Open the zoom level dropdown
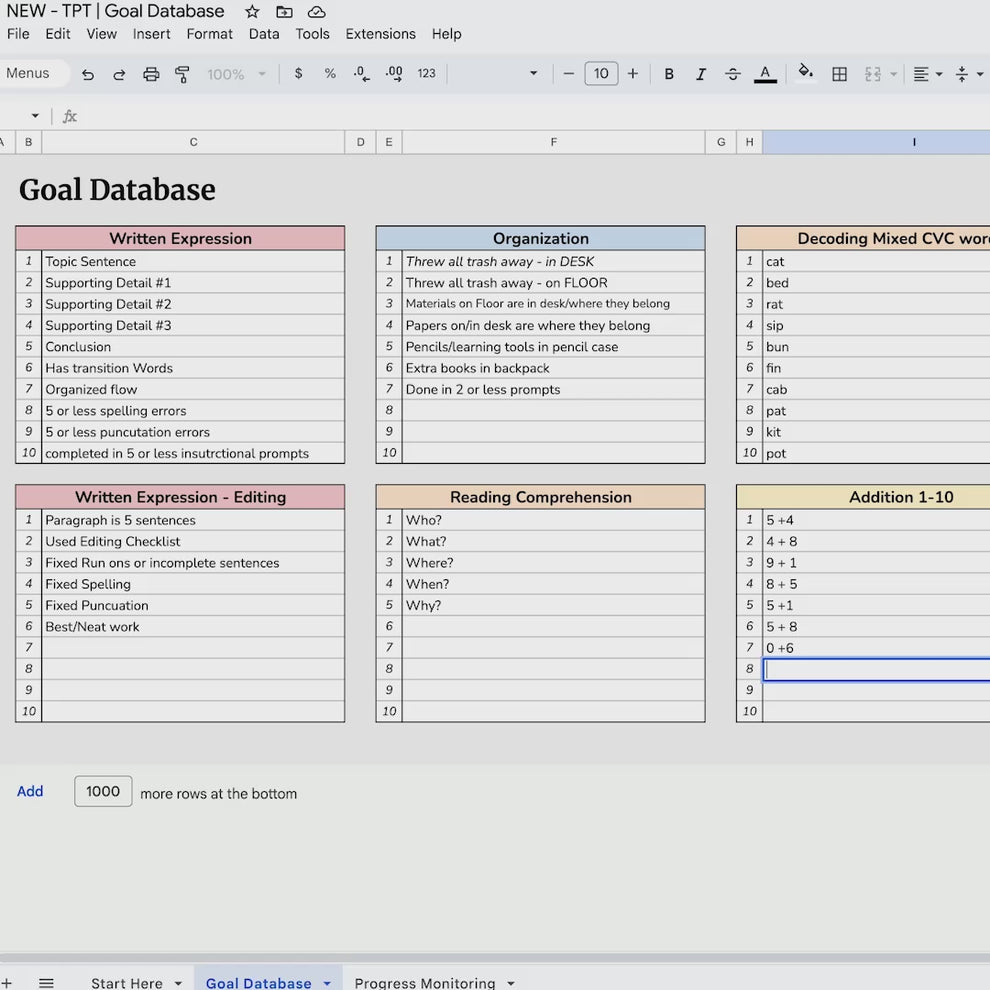 point(236,75)
